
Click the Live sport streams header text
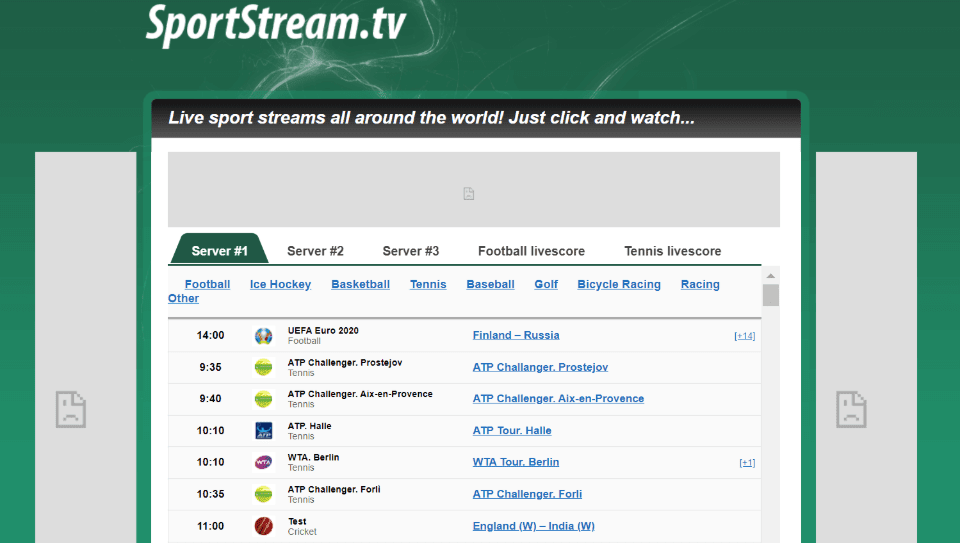click(432, 118)
